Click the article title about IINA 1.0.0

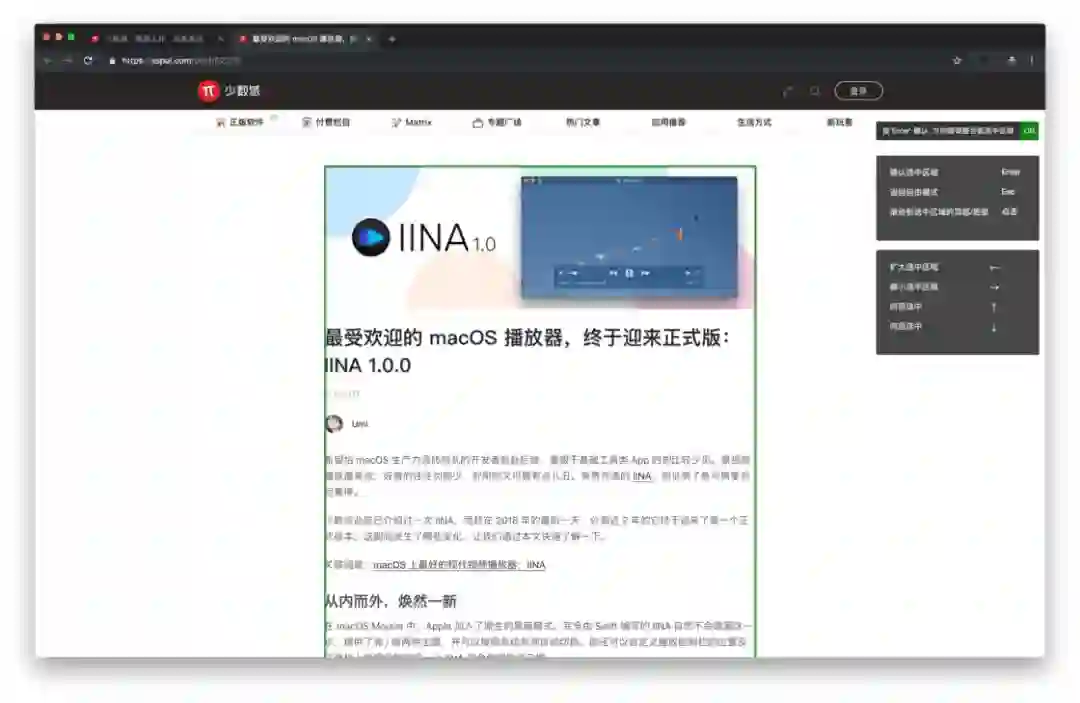(527, 351)
